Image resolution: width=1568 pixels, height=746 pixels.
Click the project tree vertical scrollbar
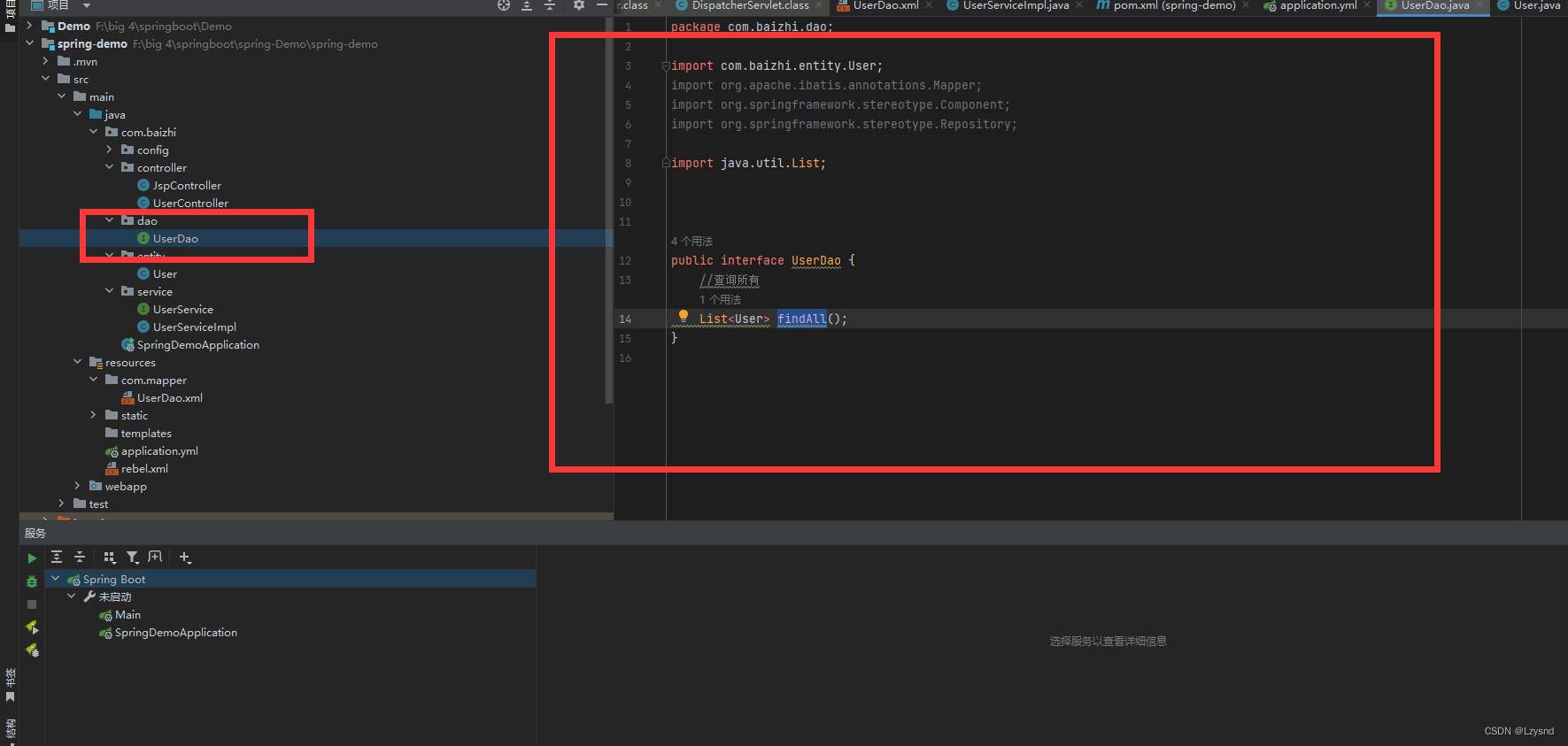(608, 211)
